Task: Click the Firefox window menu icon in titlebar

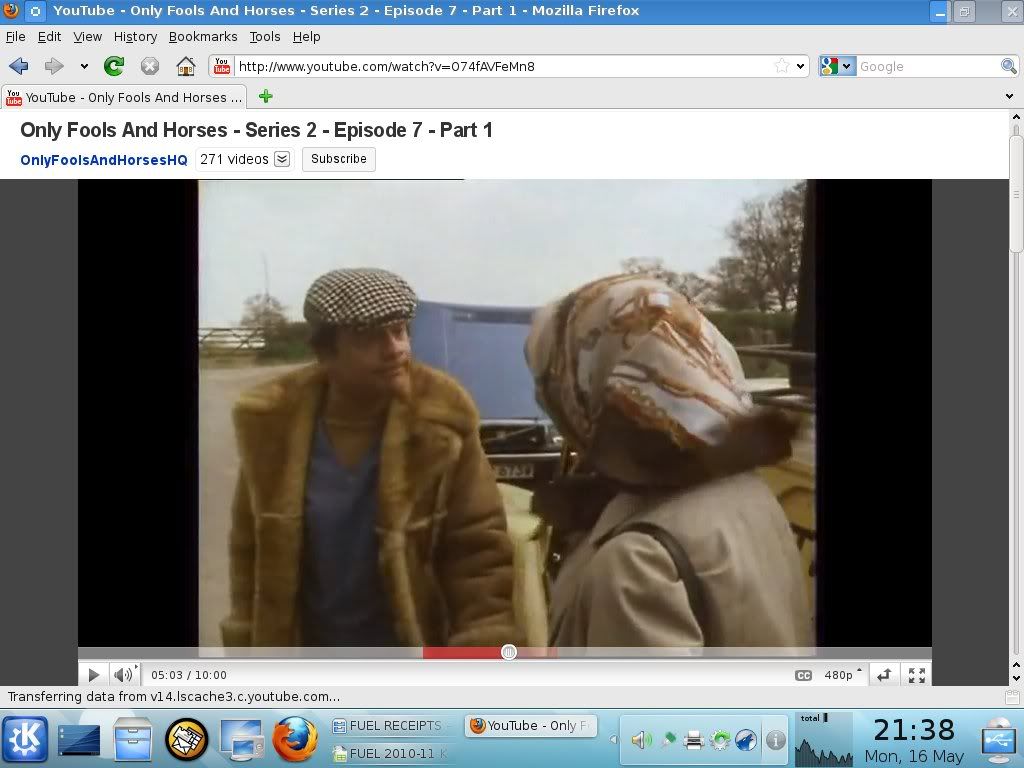Action: click(10, 10)
